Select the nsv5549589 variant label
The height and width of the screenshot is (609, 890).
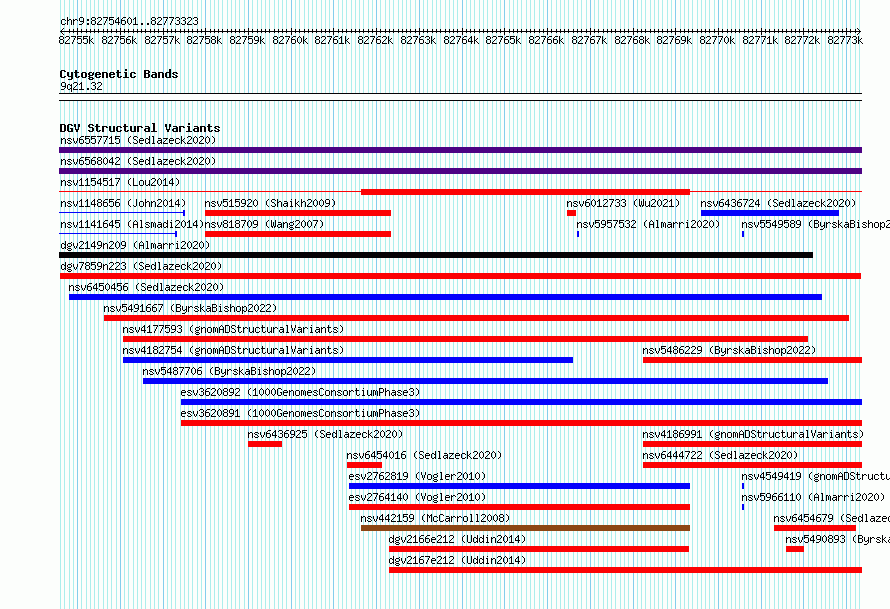click(x=816, y=224)
